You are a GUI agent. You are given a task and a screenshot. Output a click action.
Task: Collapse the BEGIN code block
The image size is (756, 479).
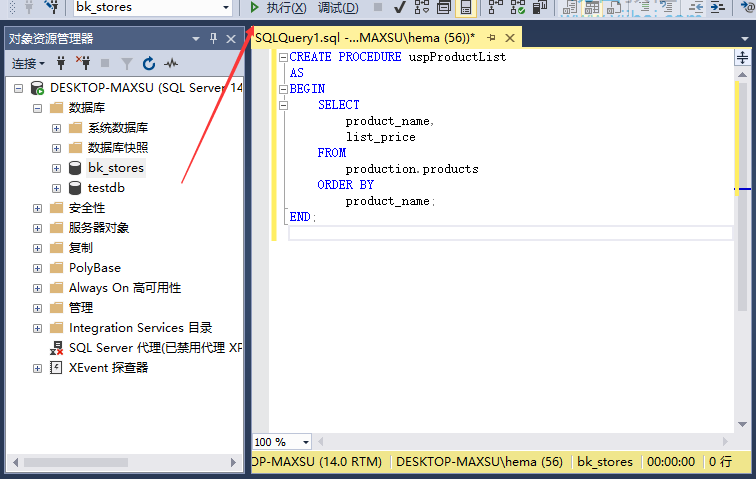pyautogui.click(x=284, y=89)
